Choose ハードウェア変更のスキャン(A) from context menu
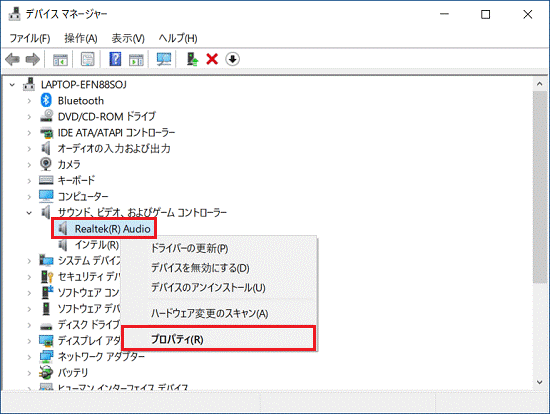Viewport: 550px width, 414px height. (x=219, y=313)
